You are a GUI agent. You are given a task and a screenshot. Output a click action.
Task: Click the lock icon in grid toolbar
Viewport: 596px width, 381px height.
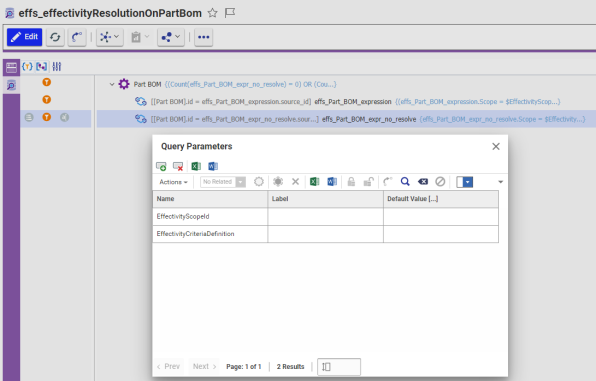pyautogui.click(x=351, y=182)
